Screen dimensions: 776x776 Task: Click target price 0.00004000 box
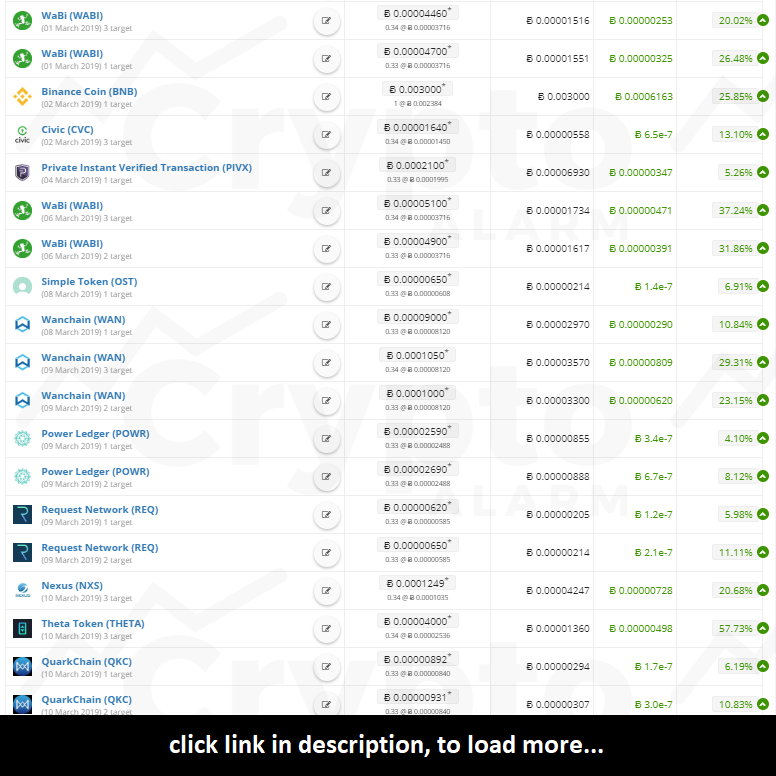click(x=418, y=621)
